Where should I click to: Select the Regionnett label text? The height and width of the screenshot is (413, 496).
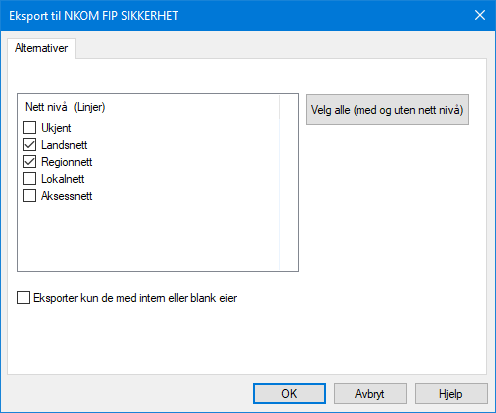tap(67, 162)
